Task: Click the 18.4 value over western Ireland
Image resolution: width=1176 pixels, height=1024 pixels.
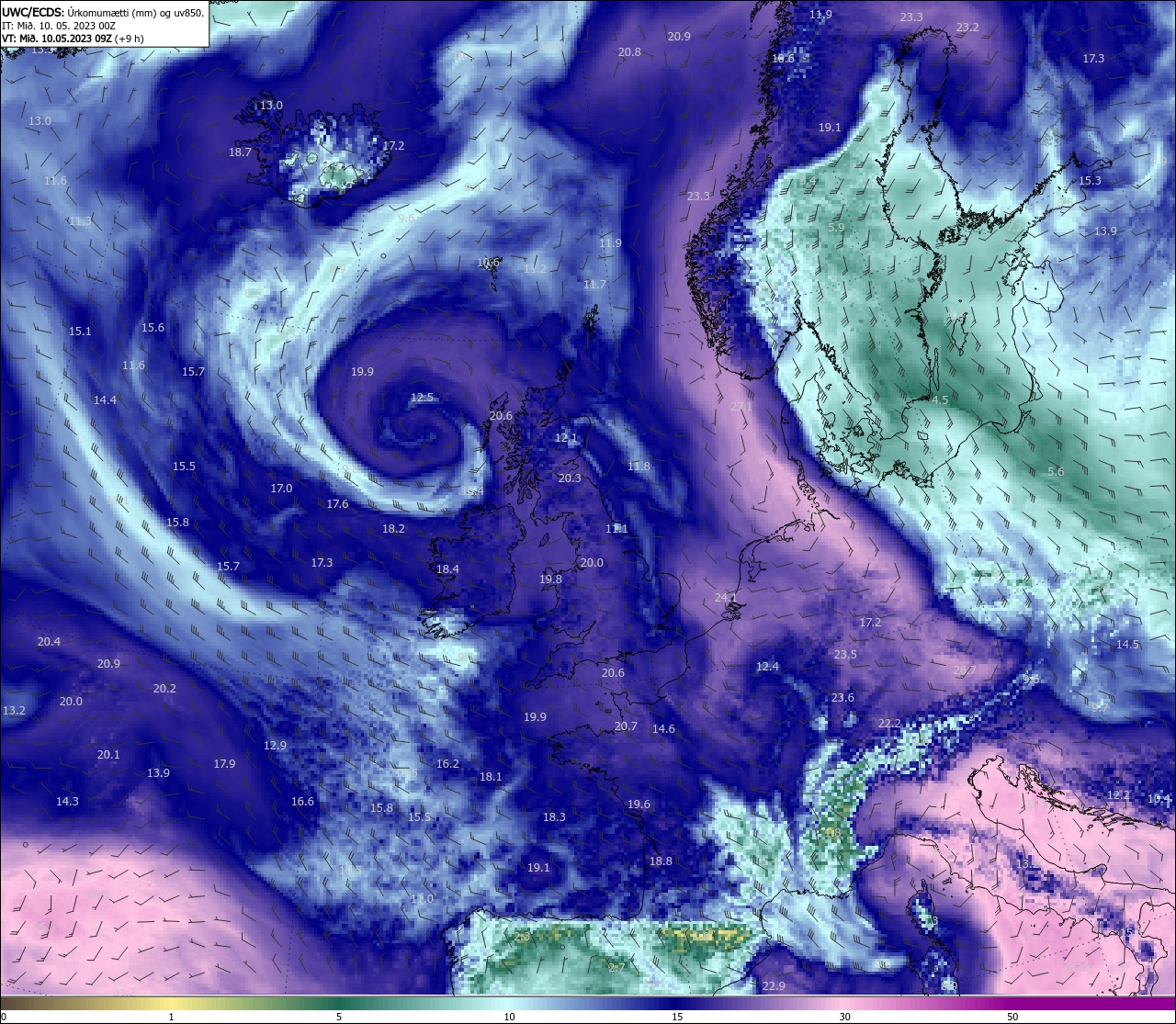Action: (x=447, y=569)
